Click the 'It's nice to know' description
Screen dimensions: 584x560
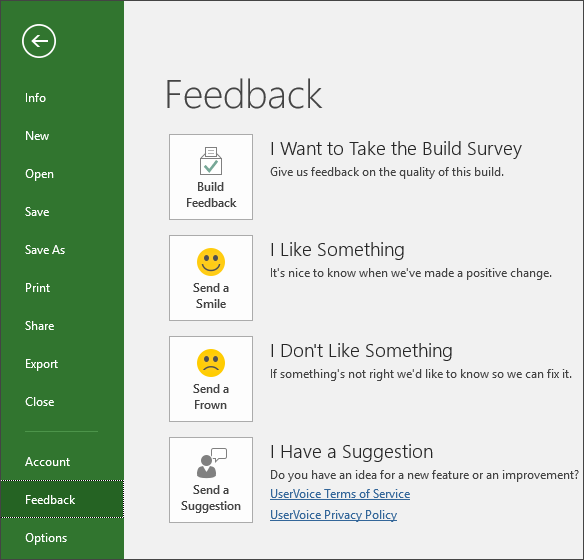tap(411, 273)
